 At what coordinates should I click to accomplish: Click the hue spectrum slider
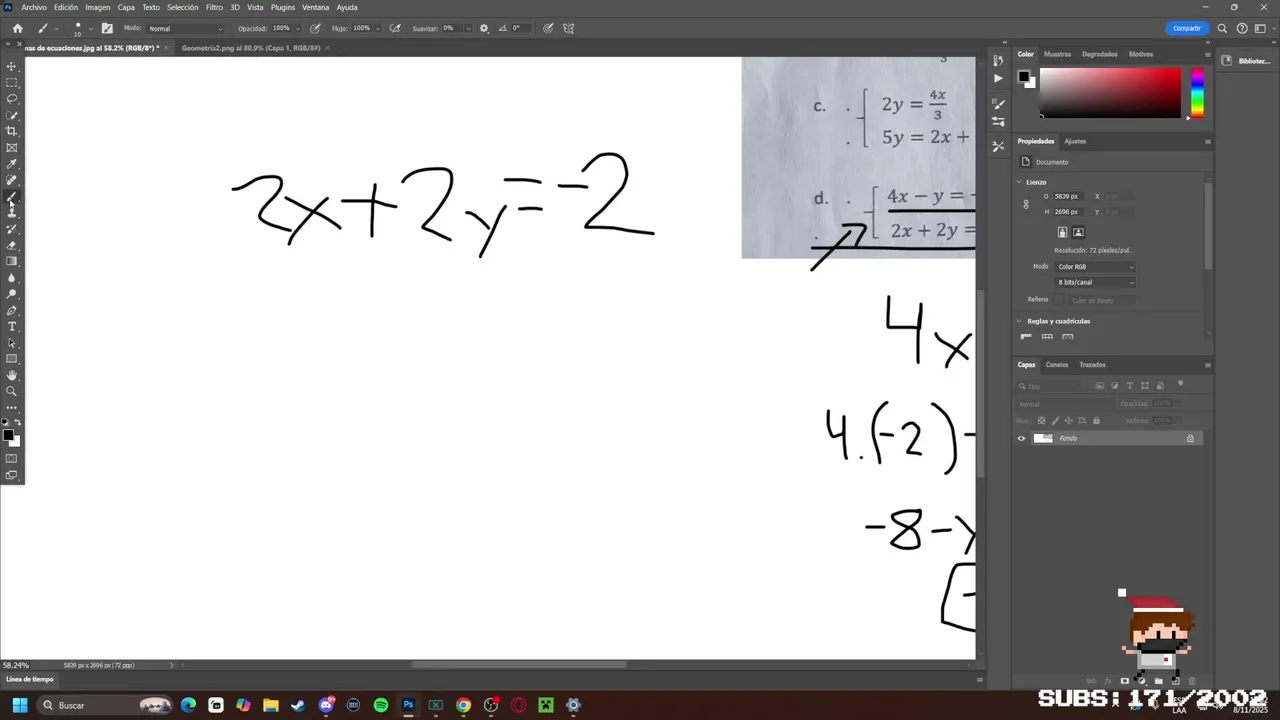1197,93
